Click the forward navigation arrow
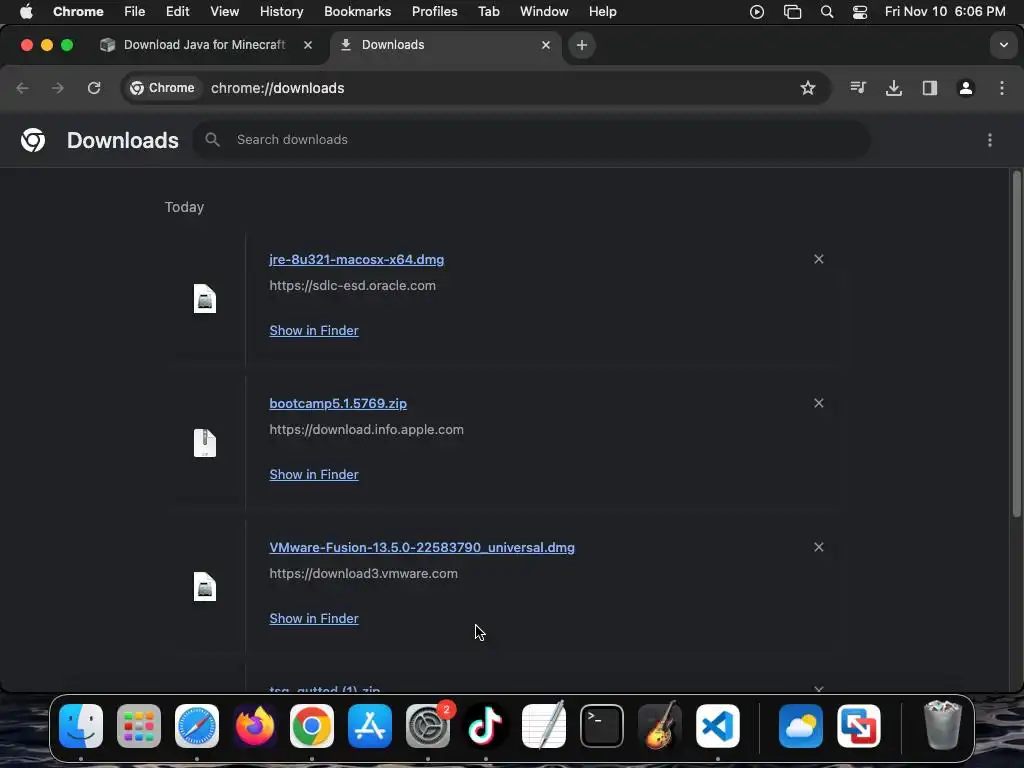Image resolution: width=1024 pixels, height=768 pixels. tap(58, 88)
